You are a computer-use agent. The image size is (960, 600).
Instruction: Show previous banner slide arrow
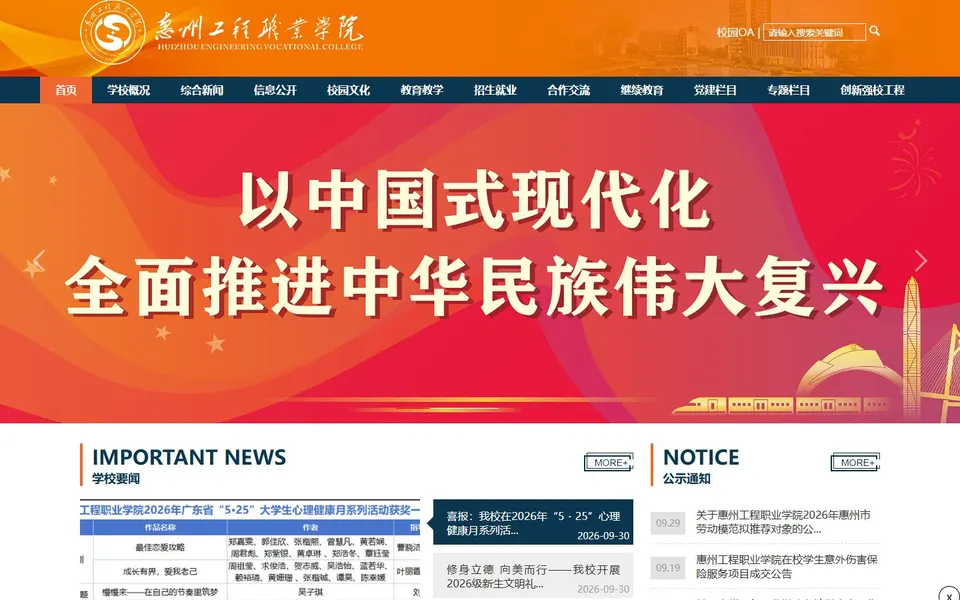tap(39, 261)
